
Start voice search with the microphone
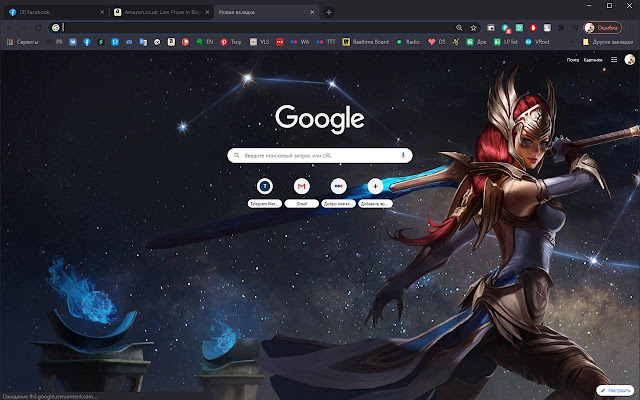pos(403,155)
